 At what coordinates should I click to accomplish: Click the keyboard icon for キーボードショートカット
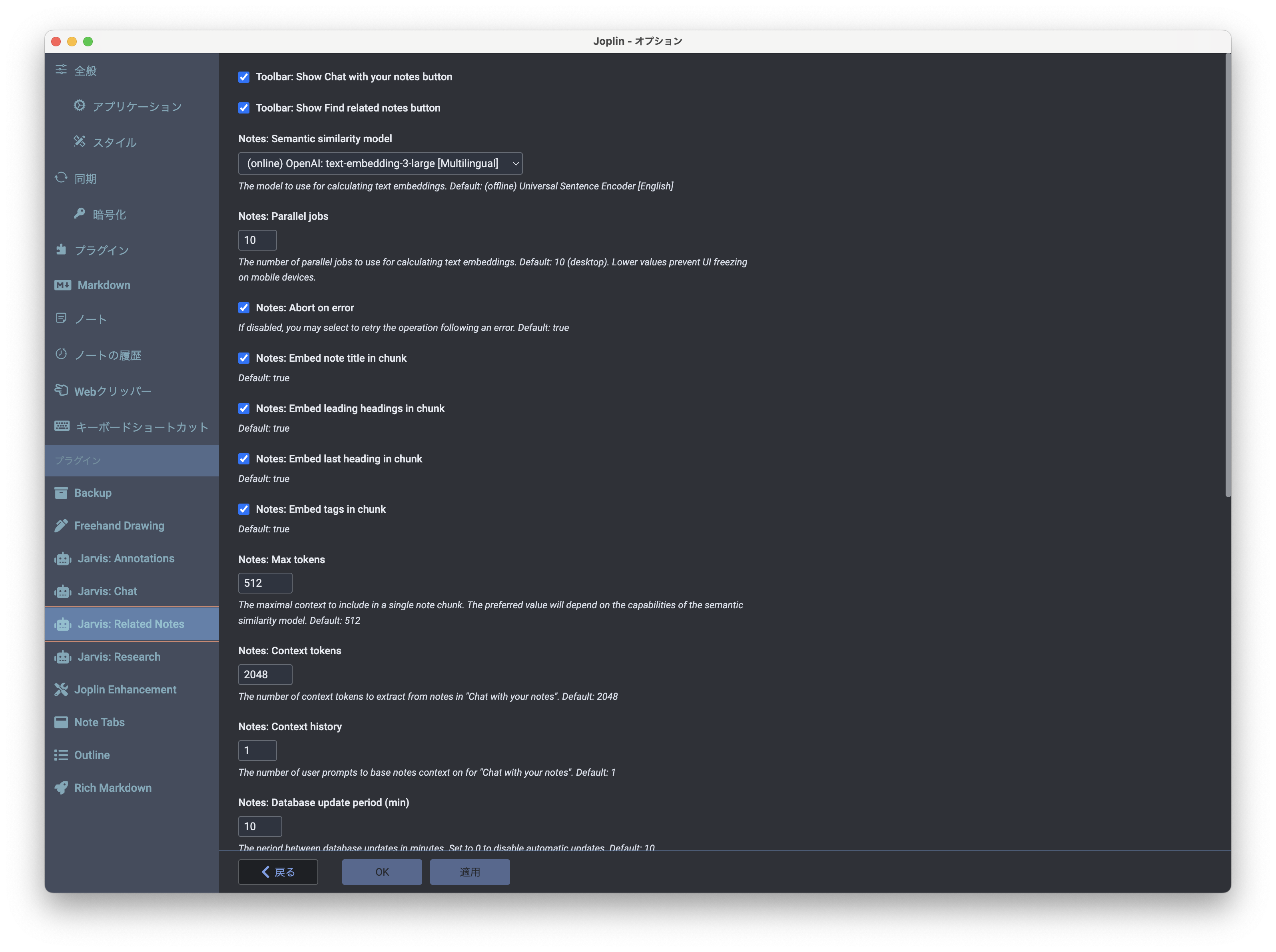62,426
